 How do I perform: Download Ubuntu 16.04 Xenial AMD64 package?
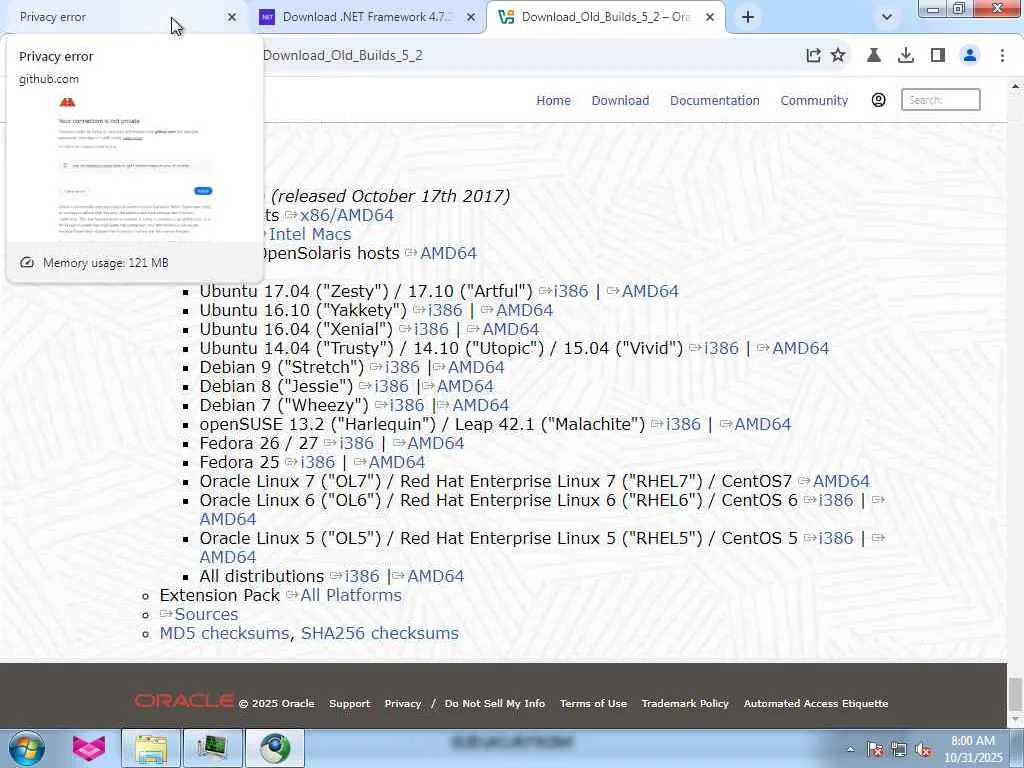pos(510,329)
